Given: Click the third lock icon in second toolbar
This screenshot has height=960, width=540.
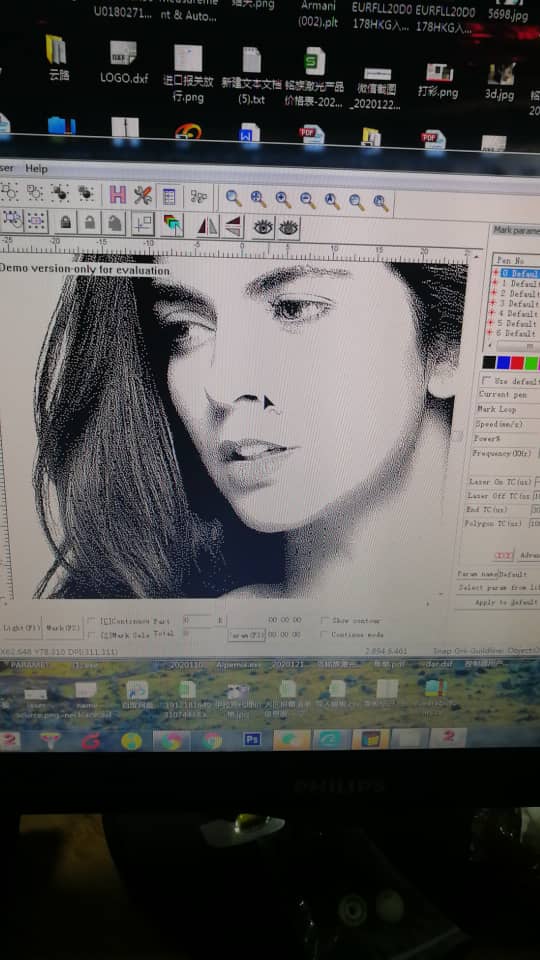Looking at the screenshot, I should (114, 223).
